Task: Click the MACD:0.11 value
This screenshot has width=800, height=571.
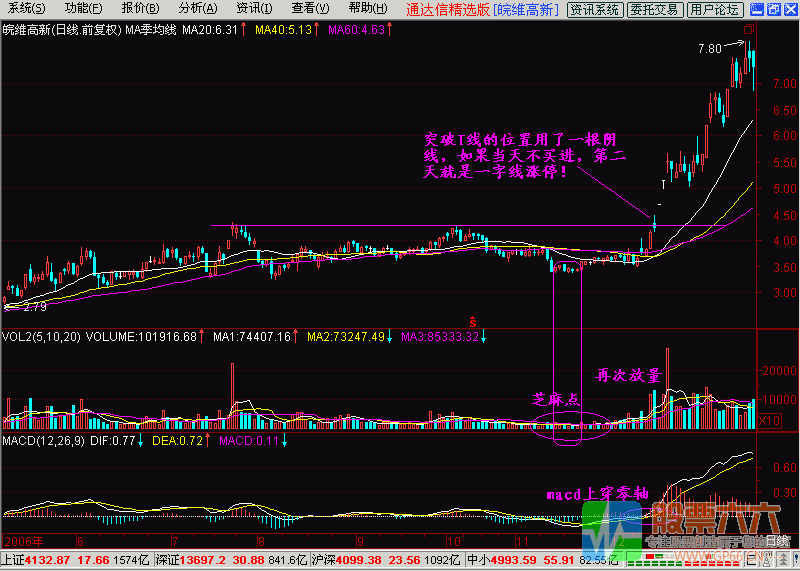Action: tap(248, 441)
